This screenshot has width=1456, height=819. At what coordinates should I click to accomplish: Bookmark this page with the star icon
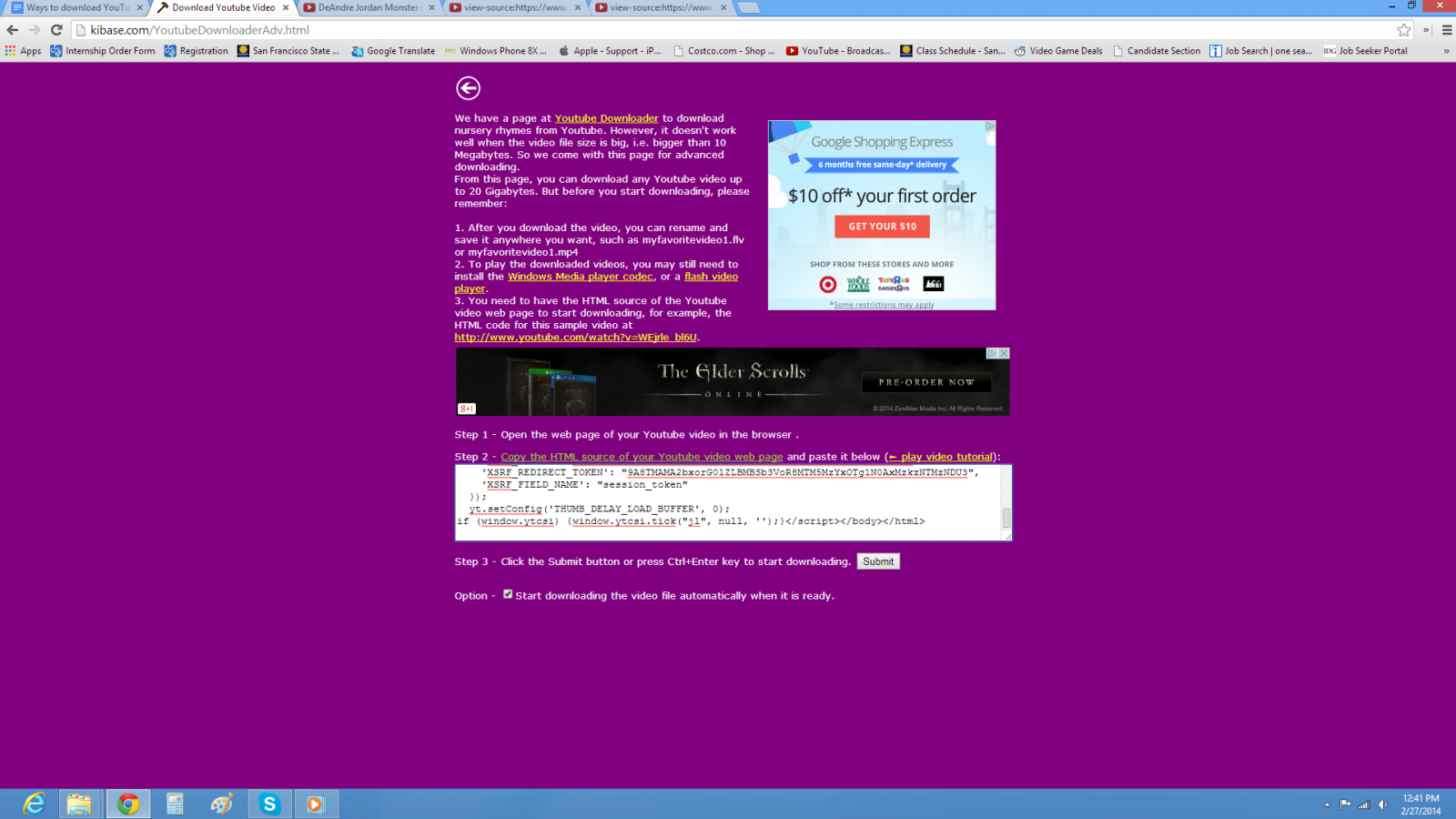(x=1404, y=30)
